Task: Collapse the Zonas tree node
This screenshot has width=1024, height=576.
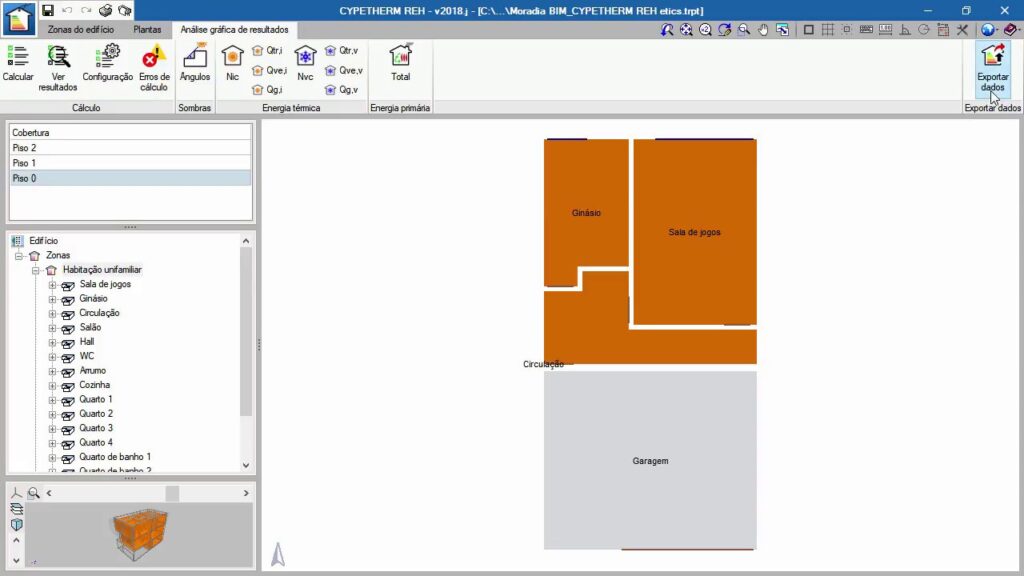Action: tap(19, 256)
